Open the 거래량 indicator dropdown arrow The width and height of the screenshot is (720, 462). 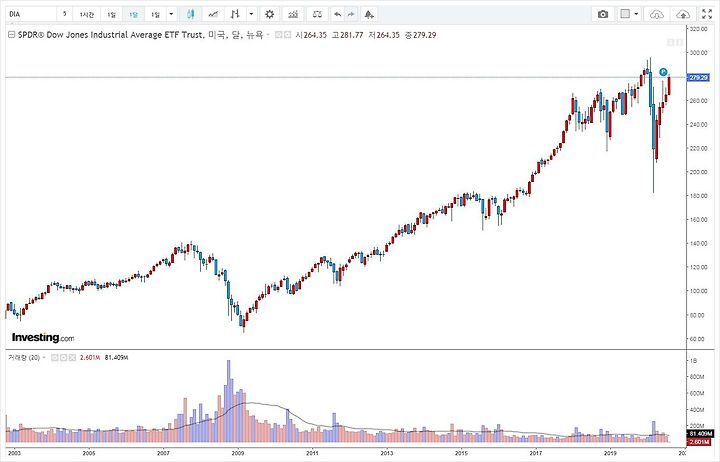point(44,357)
